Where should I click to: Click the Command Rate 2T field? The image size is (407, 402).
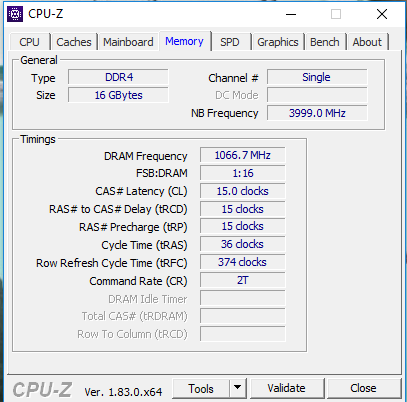coord(243,280)
